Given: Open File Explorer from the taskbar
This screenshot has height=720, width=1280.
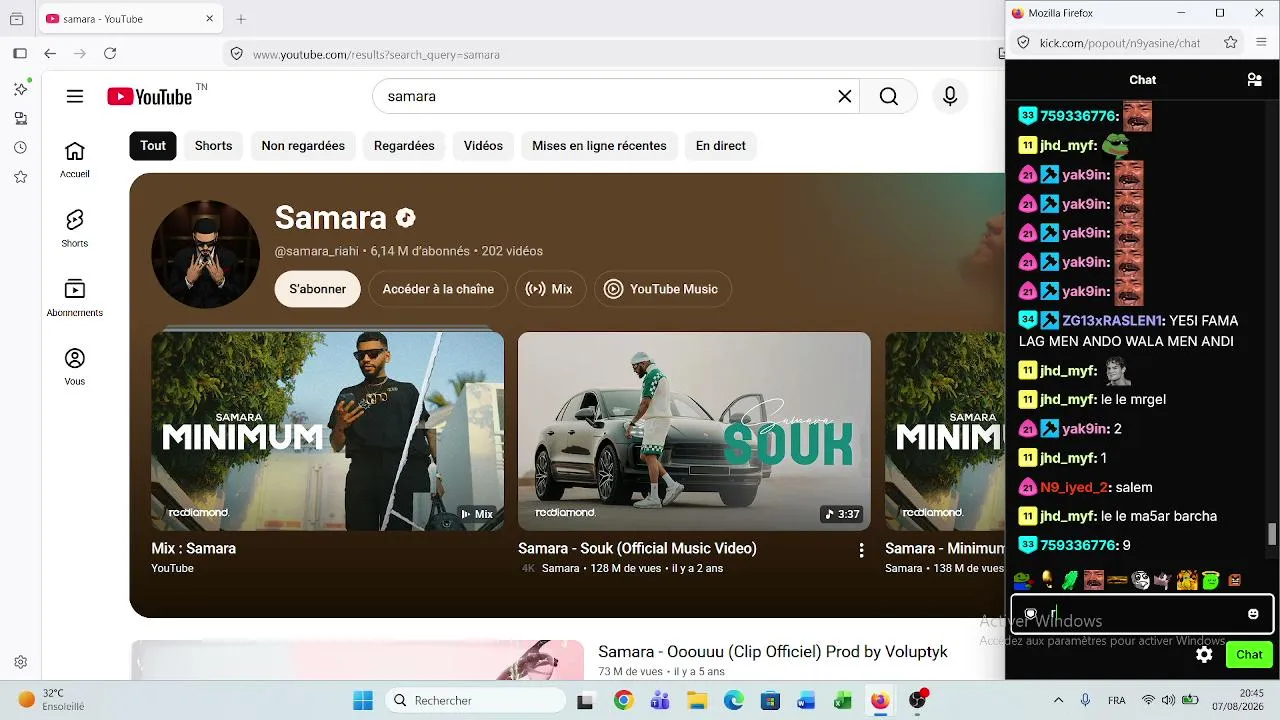Looking at the screenshot, I should click(697, 700).
